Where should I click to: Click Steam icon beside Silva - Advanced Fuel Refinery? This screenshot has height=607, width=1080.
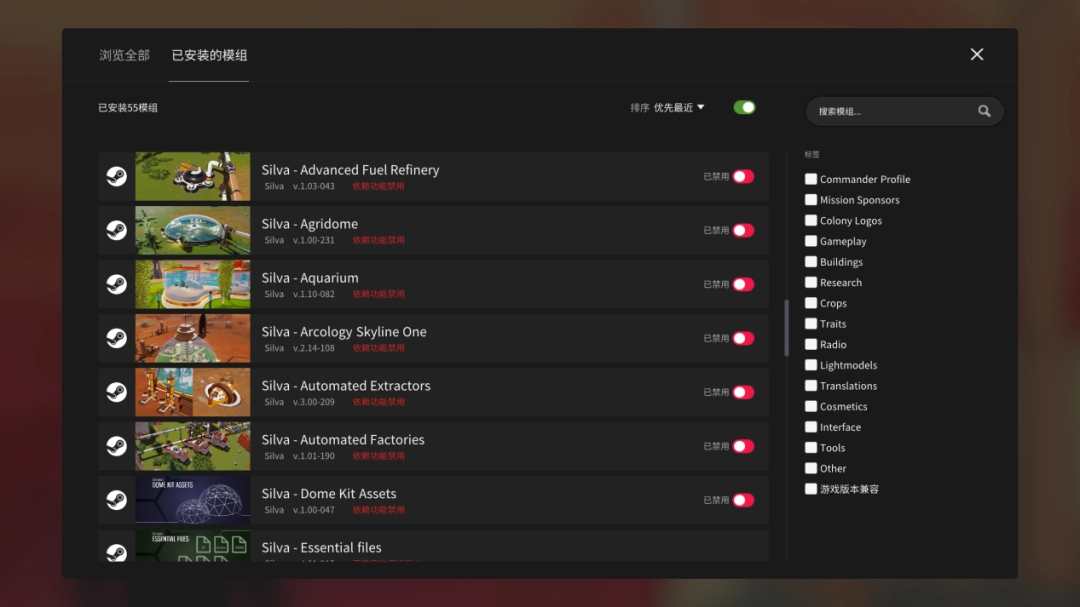(116, 177)
